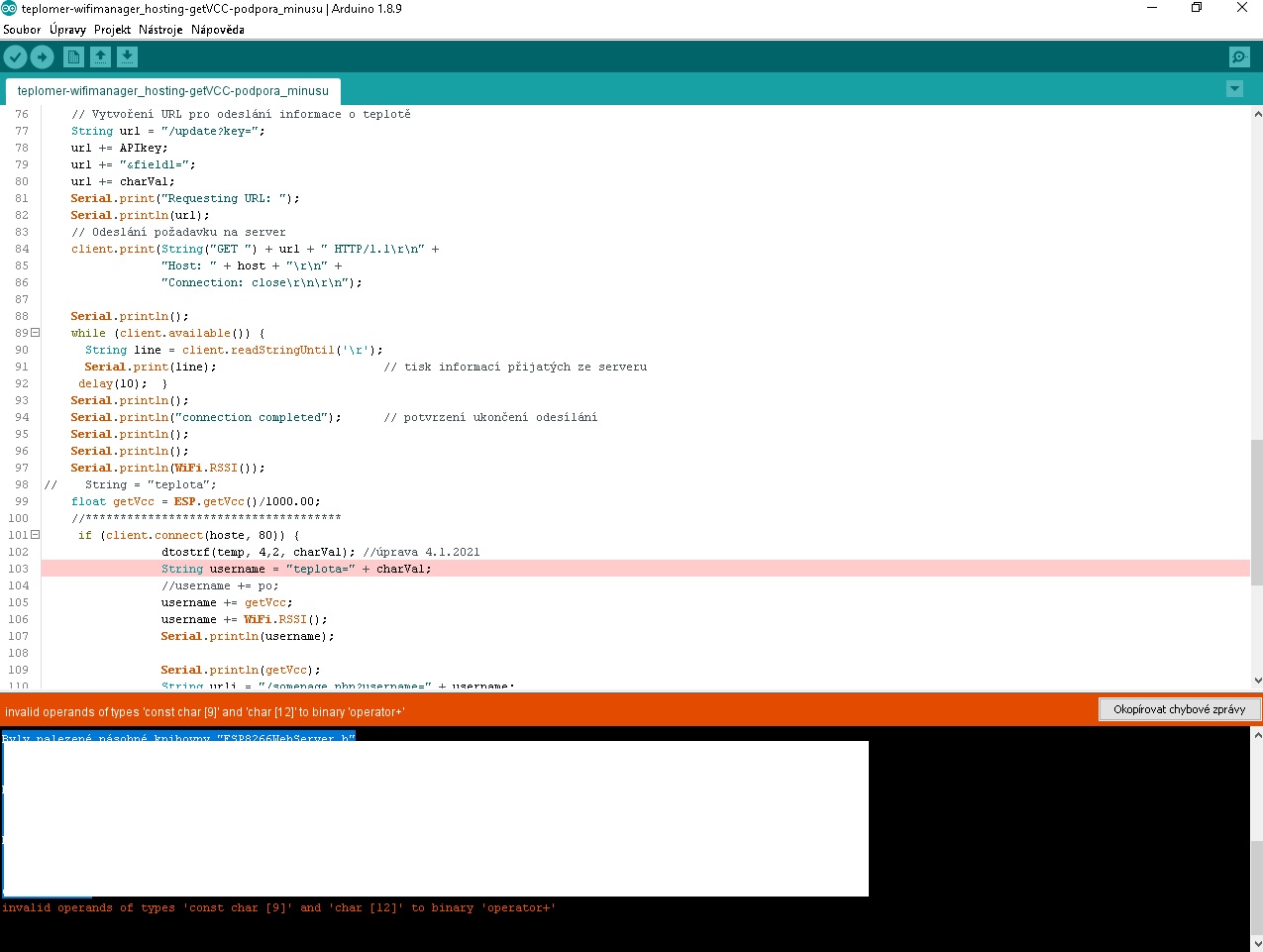Collapse the while loop fold marker at line 89

(36, 333)
